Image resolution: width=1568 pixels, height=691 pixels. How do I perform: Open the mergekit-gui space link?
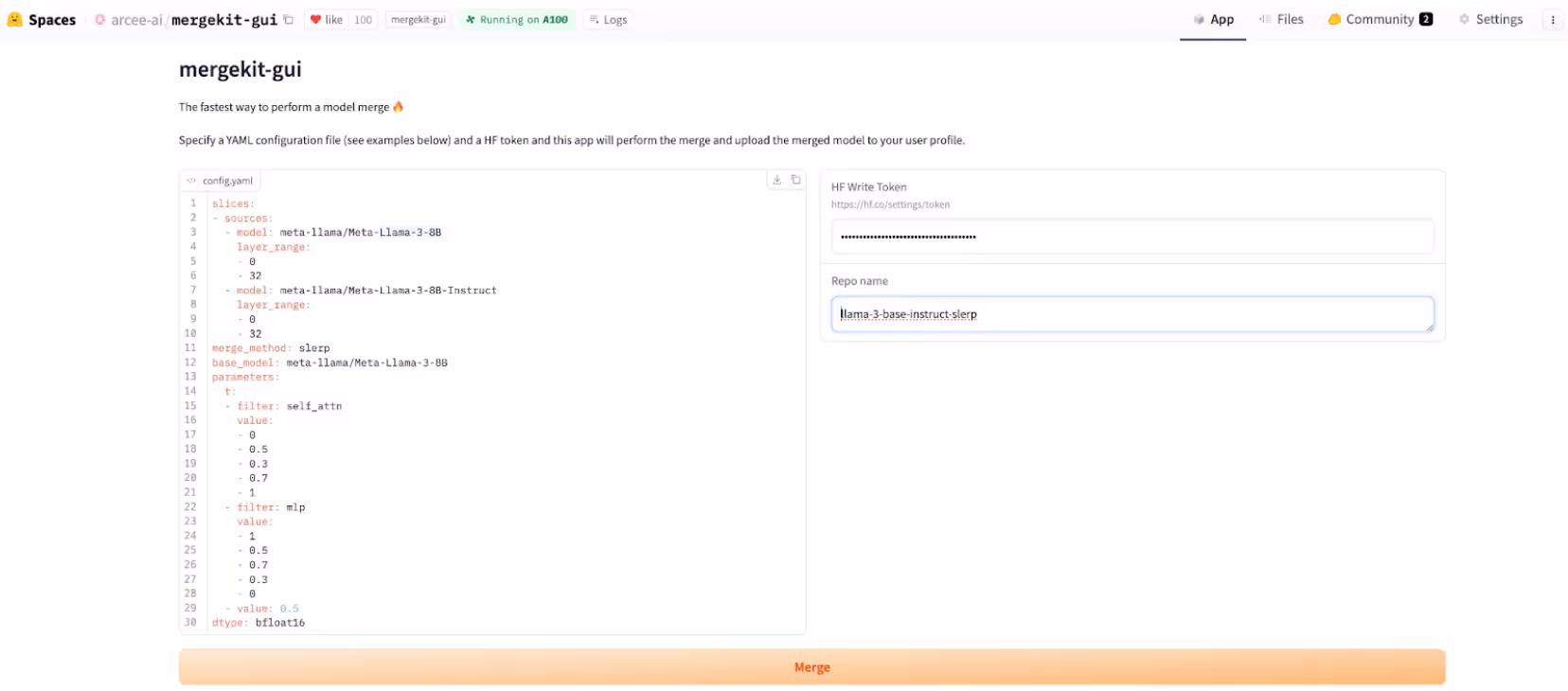(x=224, y=19)
